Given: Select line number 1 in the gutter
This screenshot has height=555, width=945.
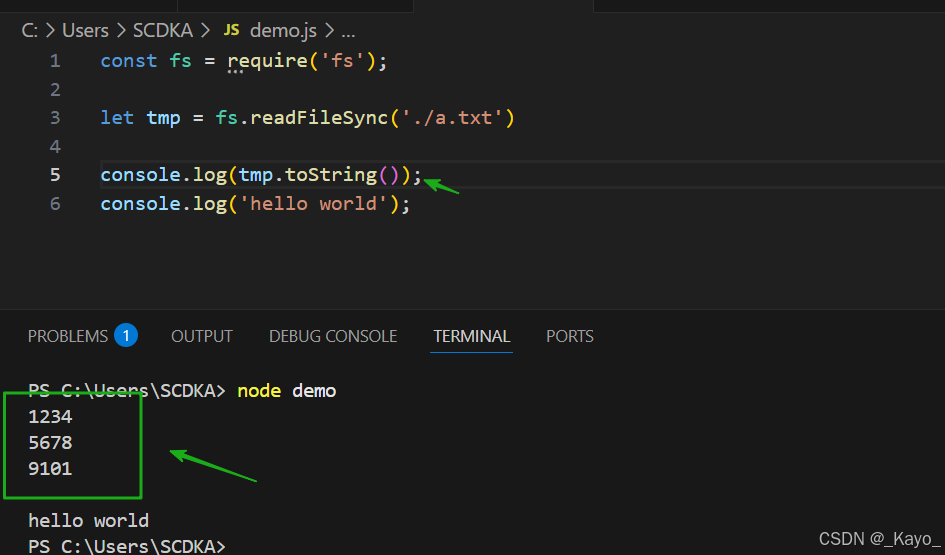Looking at the screenshot, I should pos(55,61).
